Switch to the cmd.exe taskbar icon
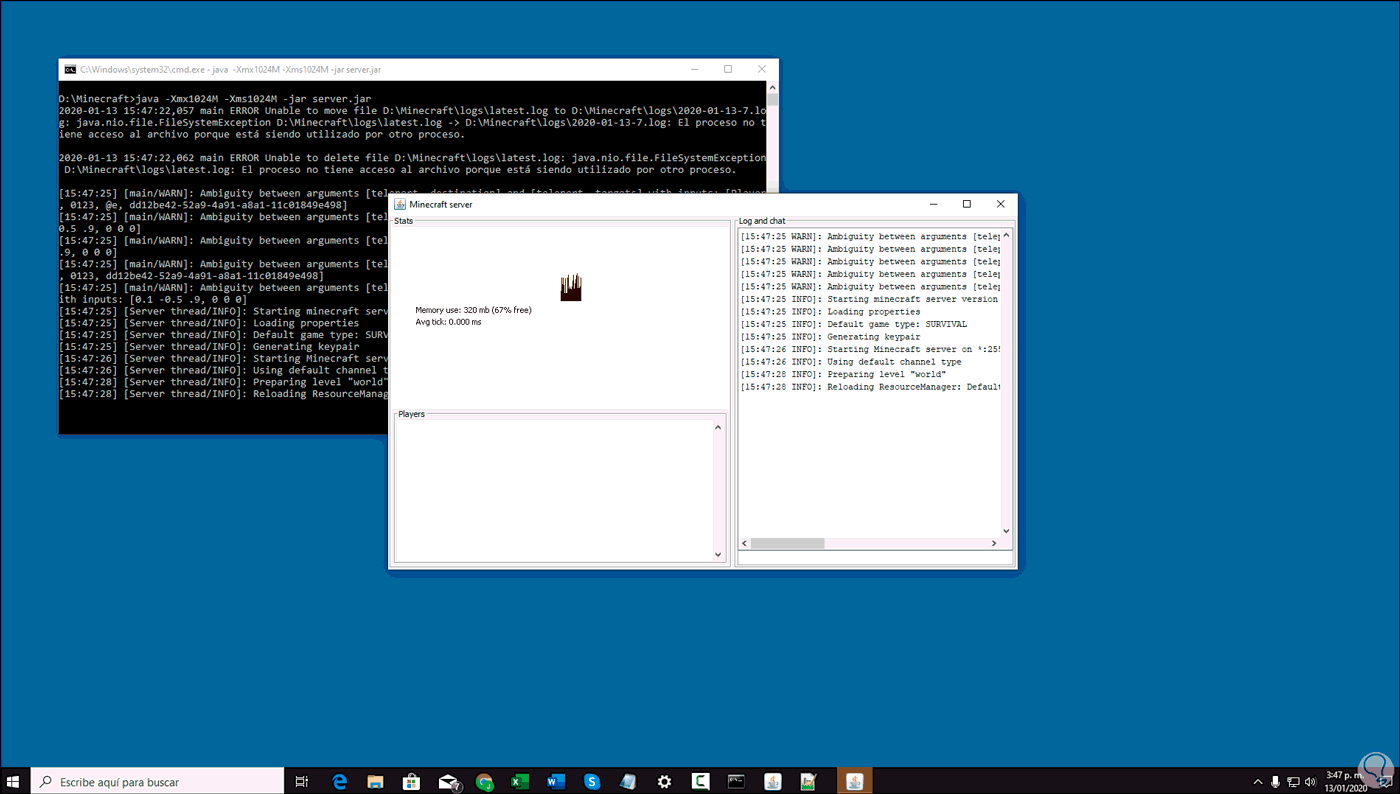1400x794 pixels. [736, 781]
